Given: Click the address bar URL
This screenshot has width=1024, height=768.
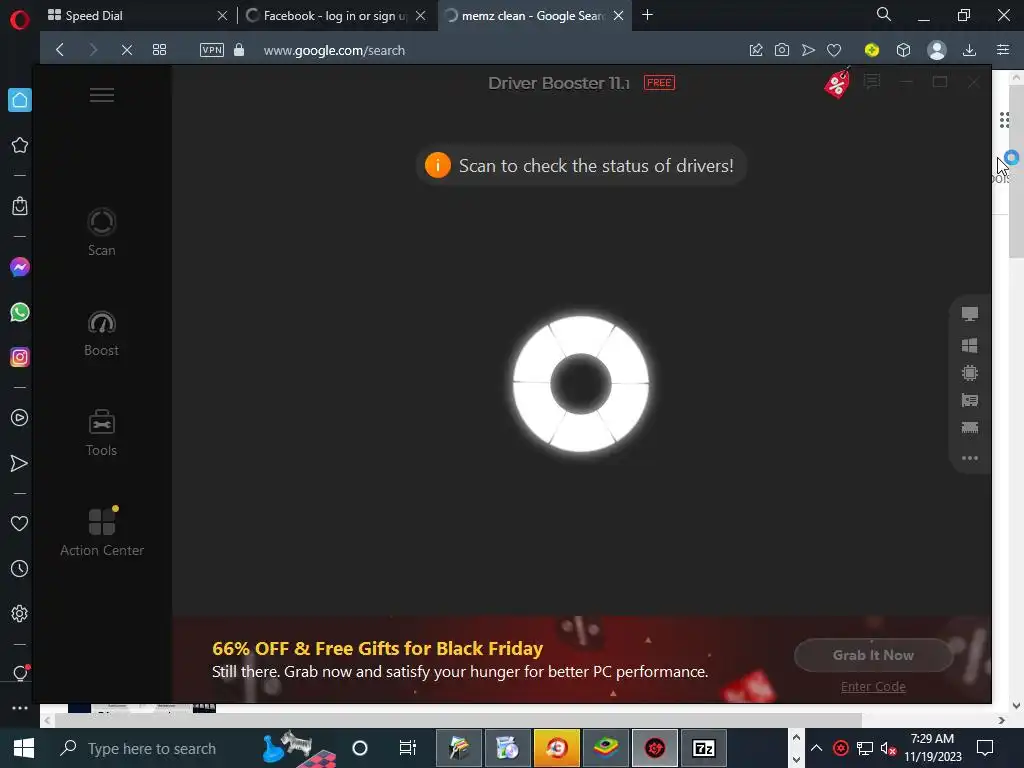Looking at the screenshot, I should (334, 50).
